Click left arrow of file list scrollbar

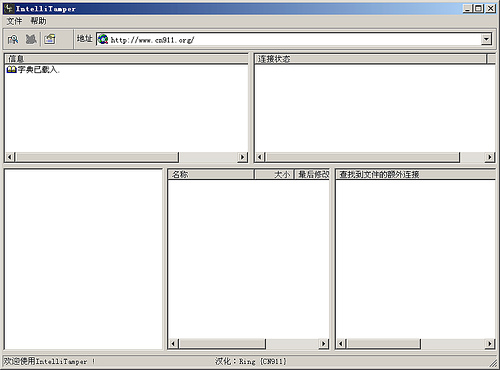tap(173, 344)
